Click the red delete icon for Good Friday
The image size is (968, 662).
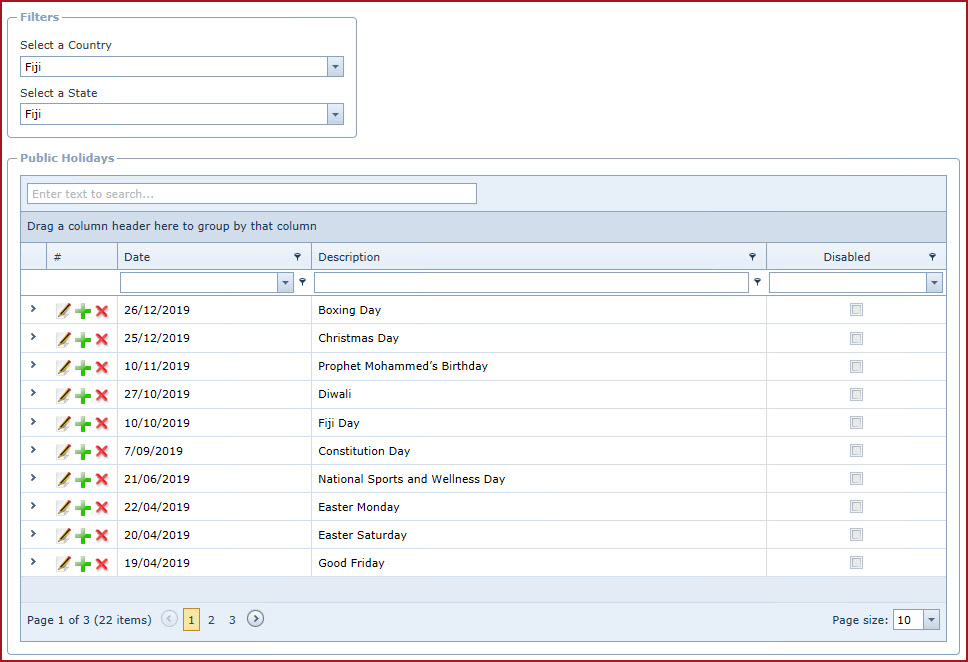102,563
